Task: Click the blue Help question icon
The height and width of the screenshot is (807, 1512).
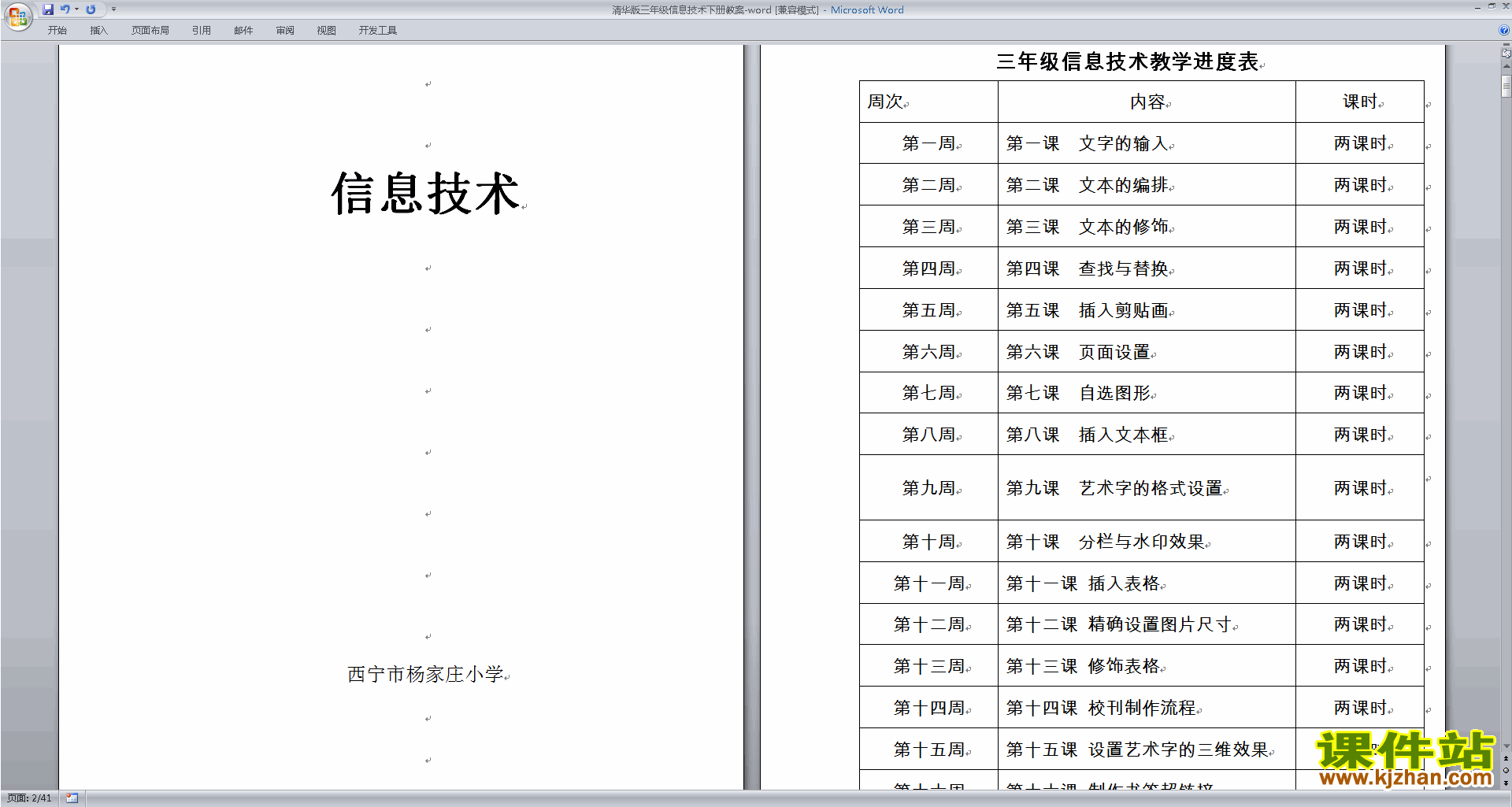Action: click(x=1504, y=30)
